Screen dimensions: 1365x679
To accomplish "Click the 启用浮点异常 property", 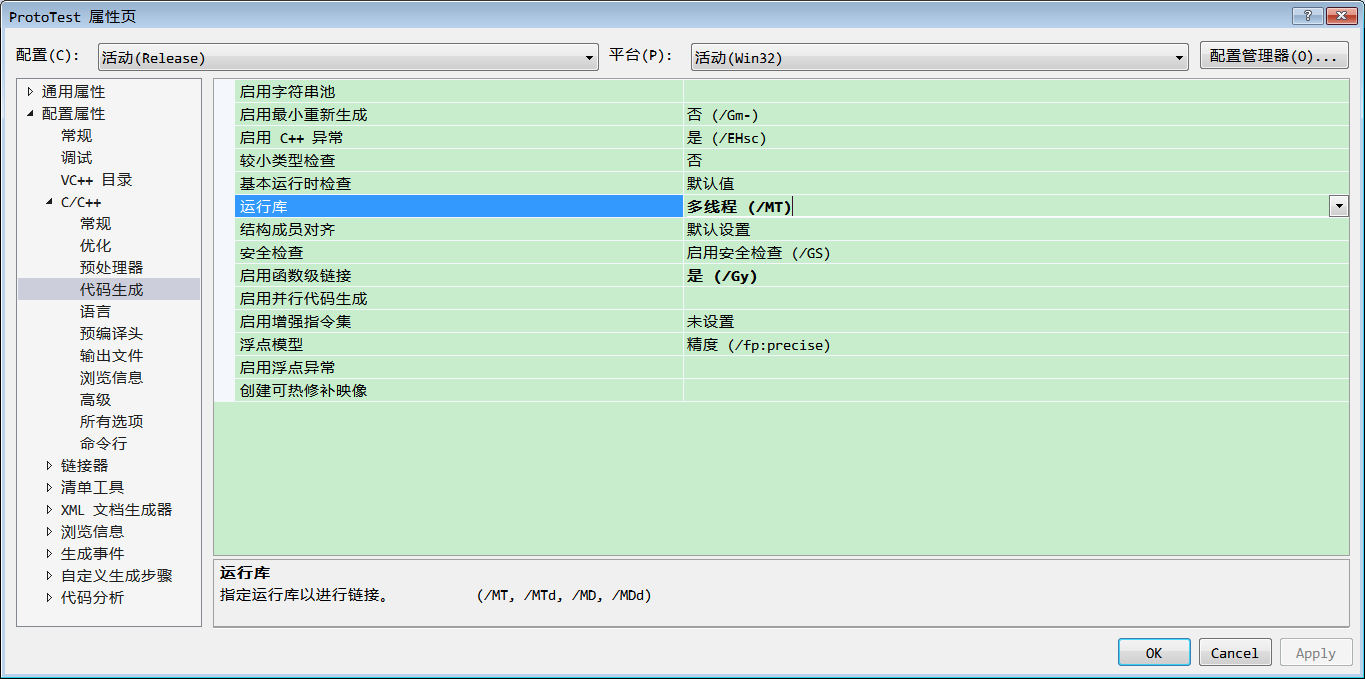I will [x=459, y=368].
